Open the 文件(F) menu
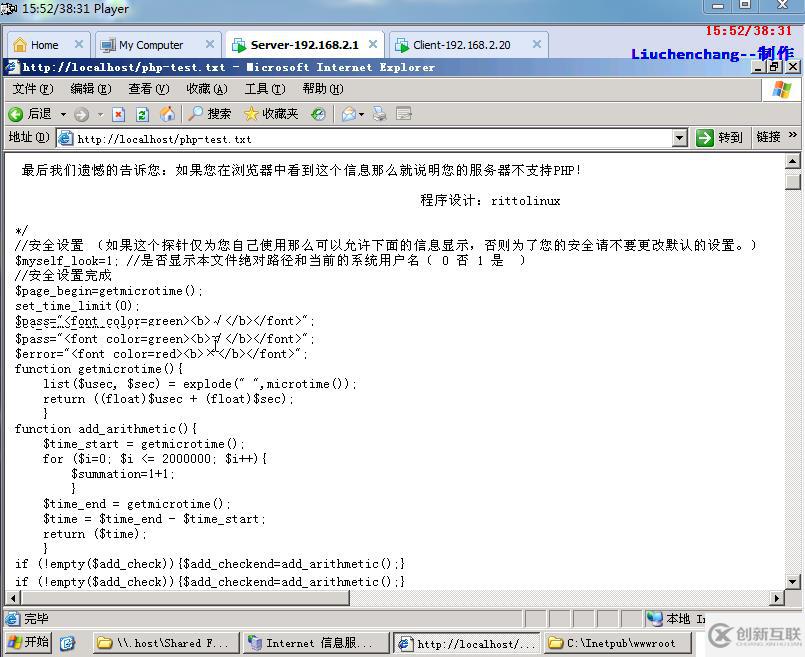This screenshot has height=657, width=805. (x=32, y=89)
